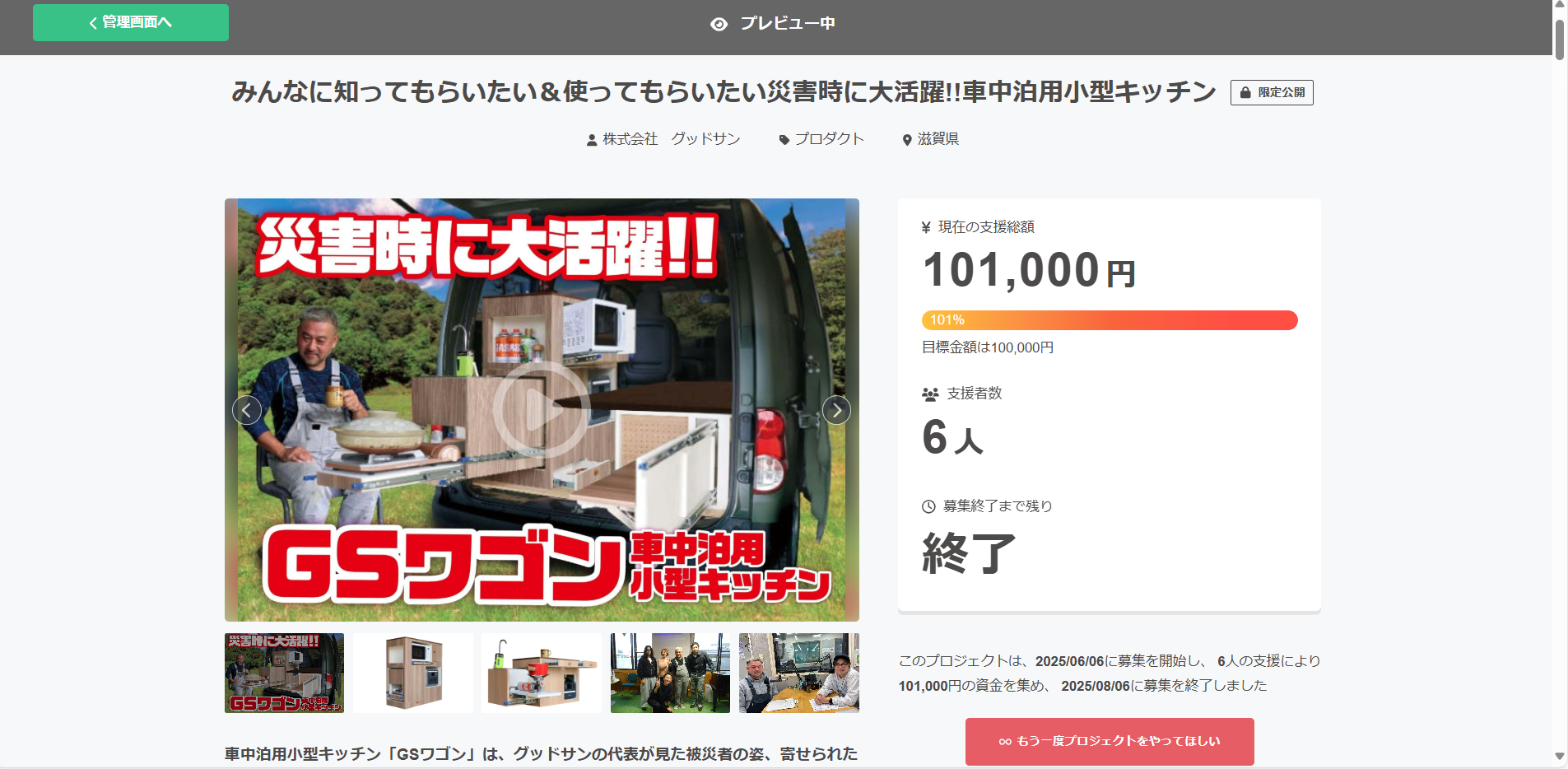Click the clock icon by 募集終了まで残り
The width and height of the screenshot is (1568, 769).
[928, 506]
